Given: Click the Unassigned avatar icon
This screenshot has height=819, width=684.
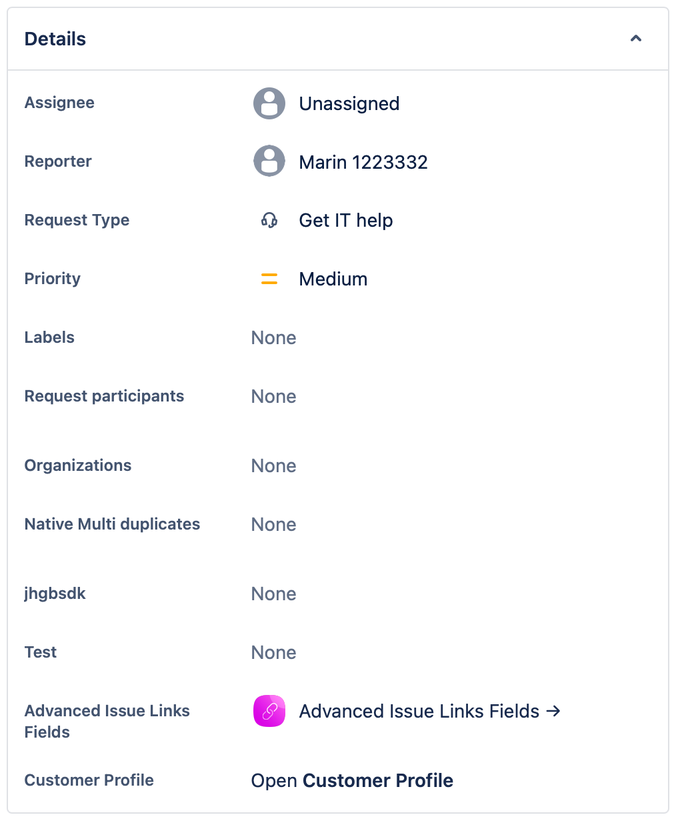Looking at the screenshot, I should [x=269, y=103].
